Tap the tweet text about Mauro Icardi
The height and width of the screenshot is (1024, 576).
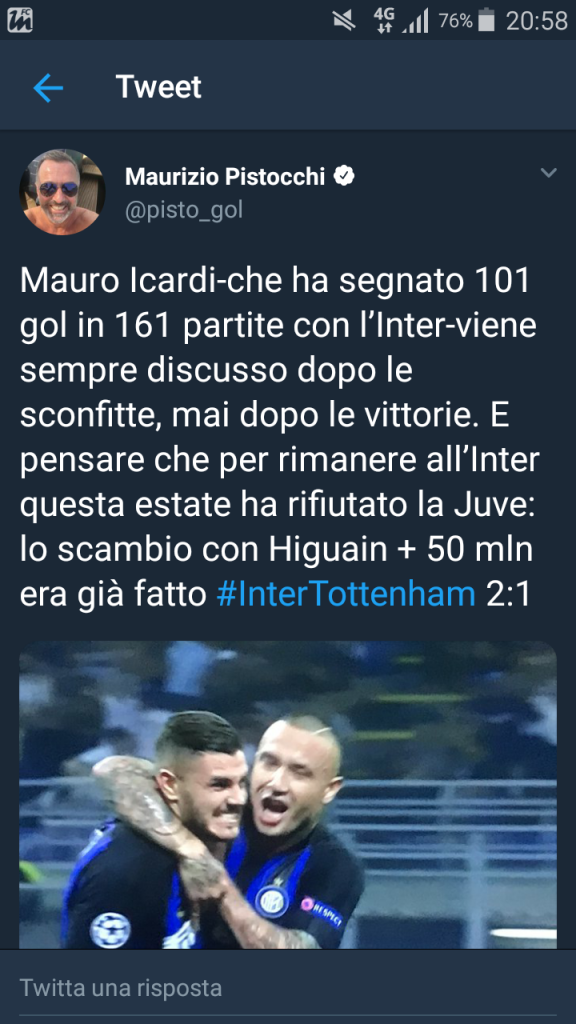pyautogui.click(x=280, y=438)
